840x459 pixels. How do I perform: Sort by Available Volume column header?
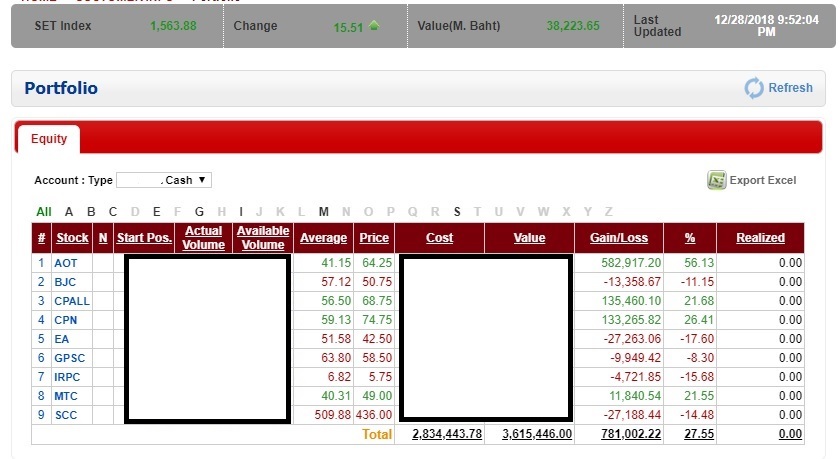(263, 238)
